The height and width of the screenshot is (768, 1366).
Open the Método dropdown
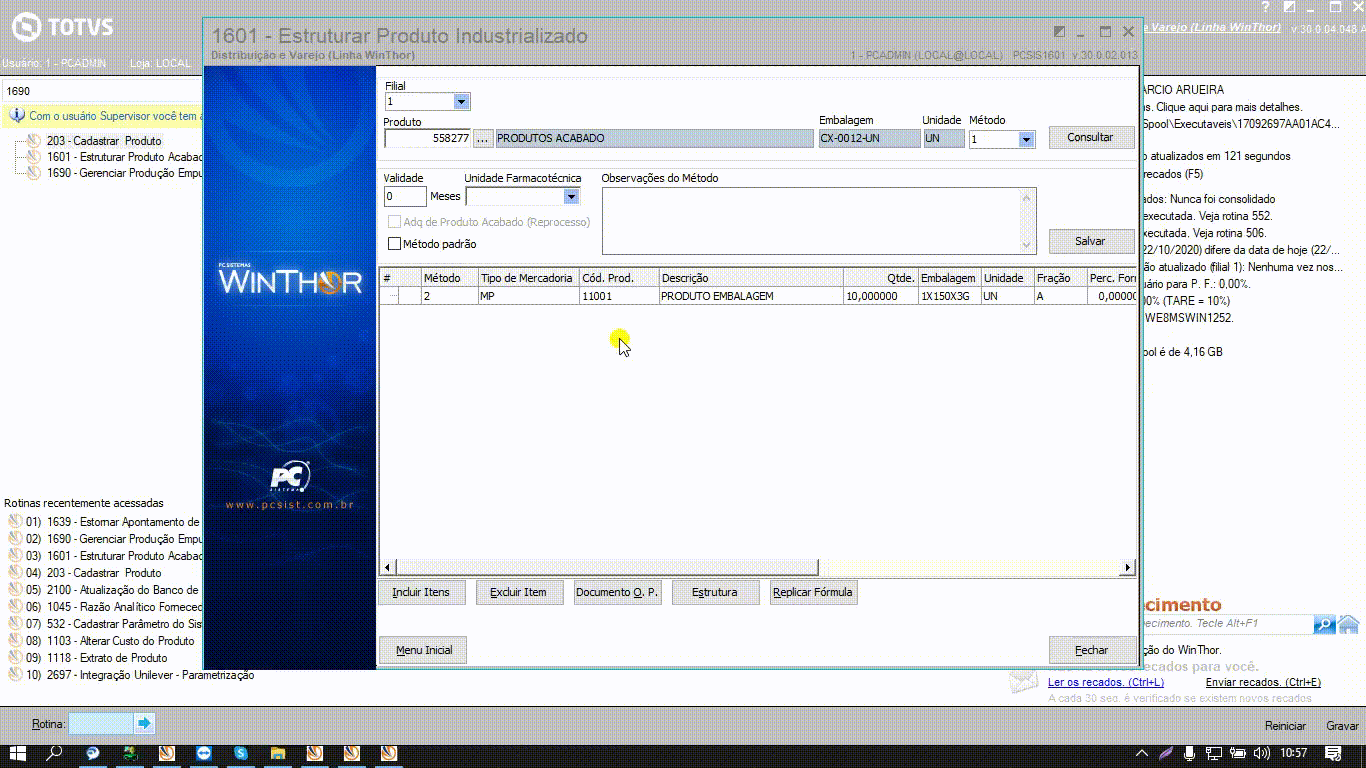pyautogui.click(x=1026, y=139)
